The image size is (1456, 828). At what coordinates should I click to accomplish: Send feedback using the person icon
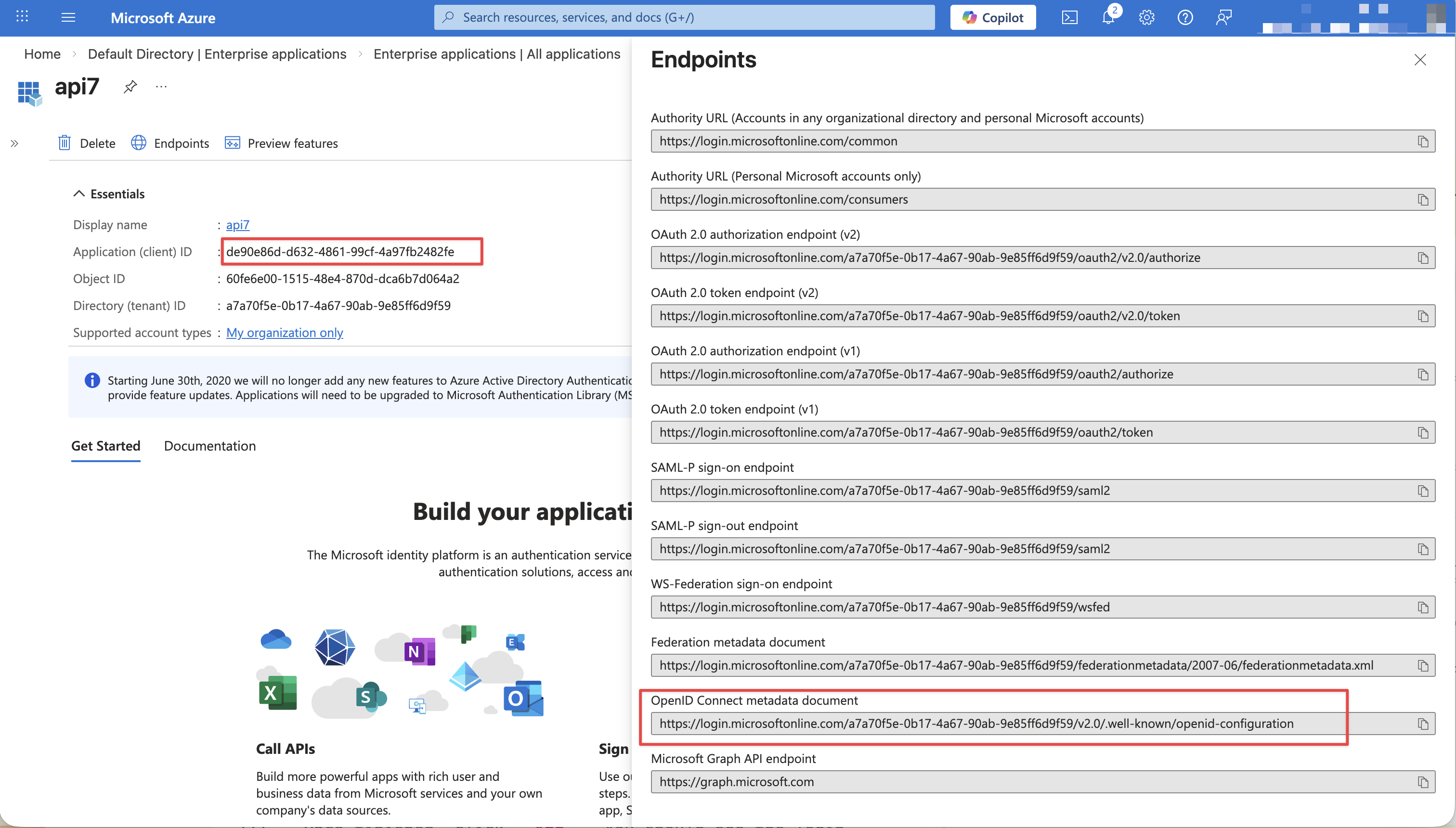[x=1224, y=17]
